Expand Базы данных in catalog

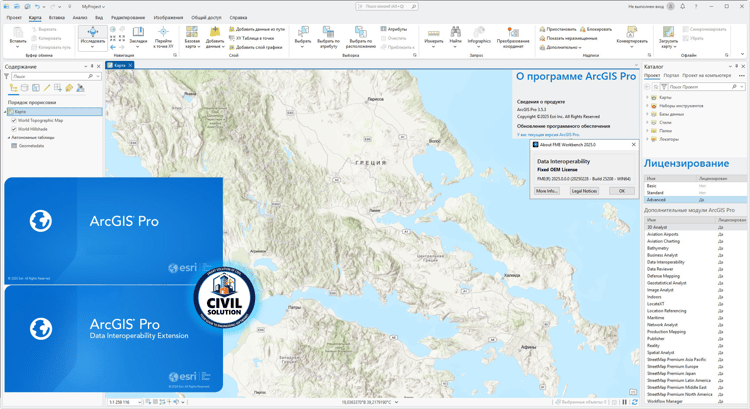[x=647, y=114]
